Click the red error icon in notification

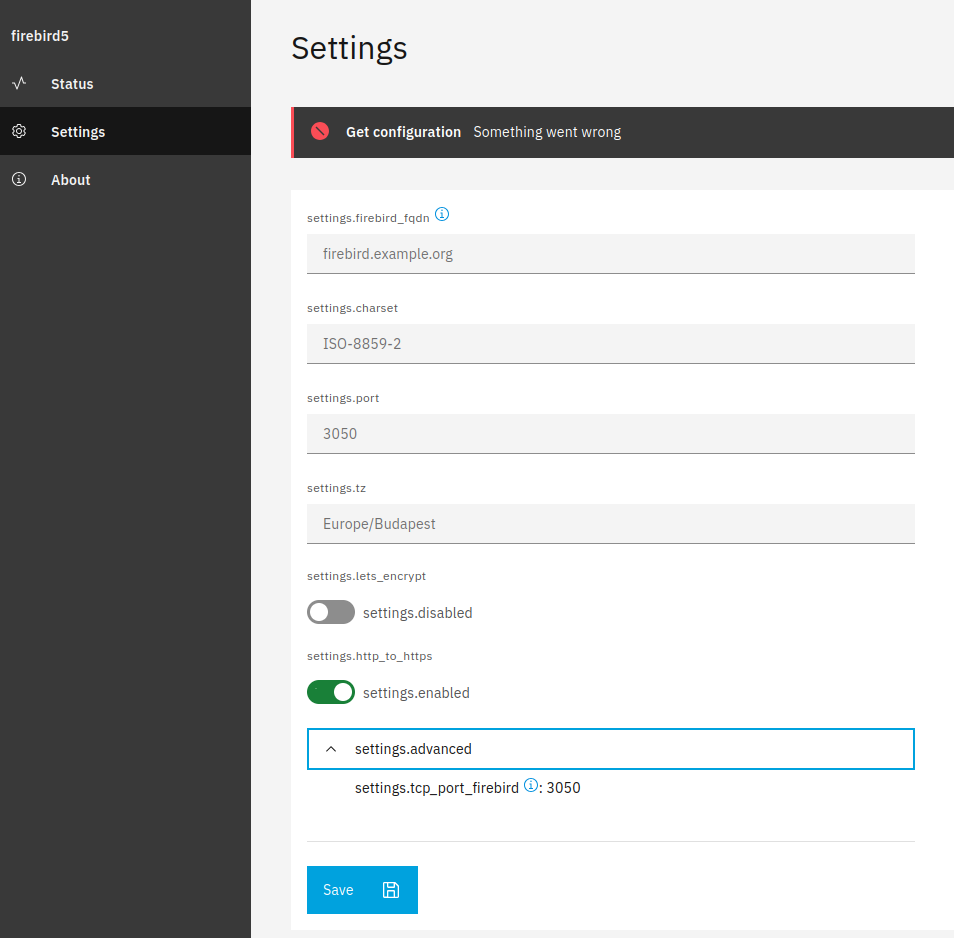[320, 131]
